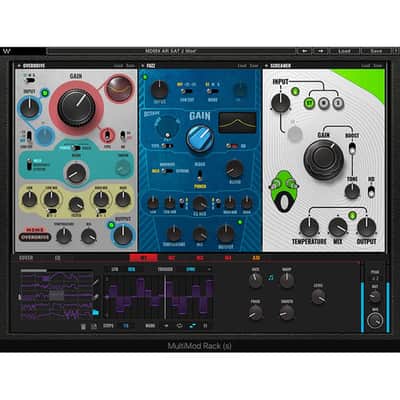The height and width of the screenshot is (400, 400).
Task: Select the M mid mode button in Screamer
Action: [x=324, y=103]
